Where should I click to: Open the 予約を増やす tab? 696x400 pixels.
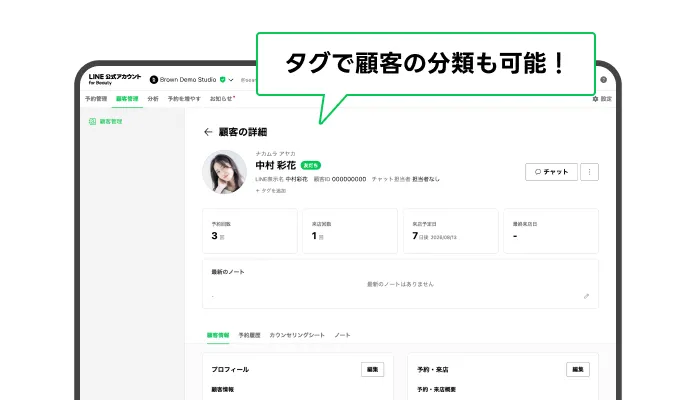click(184, 99)
